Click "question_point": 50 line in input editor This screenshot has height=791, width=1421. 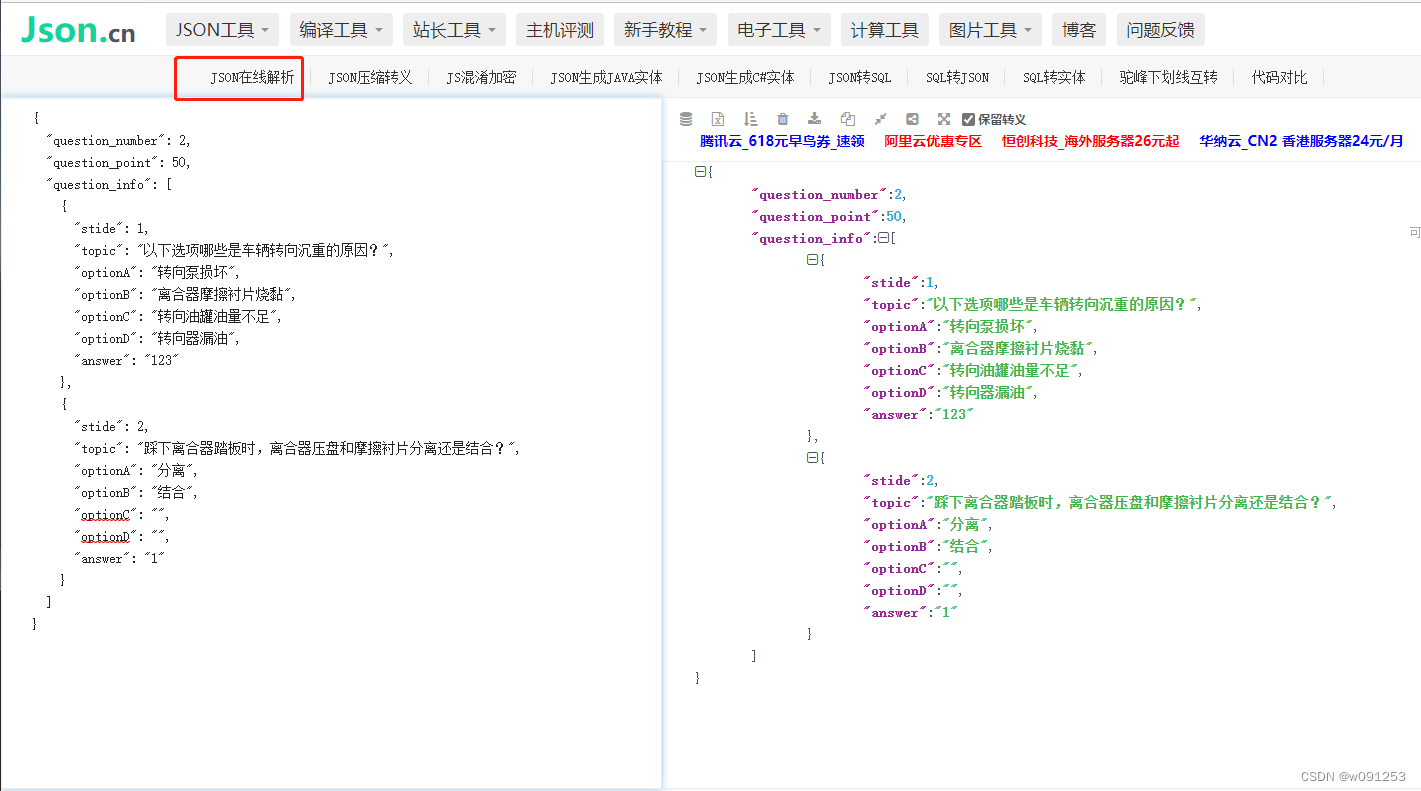tap(118, 163)
